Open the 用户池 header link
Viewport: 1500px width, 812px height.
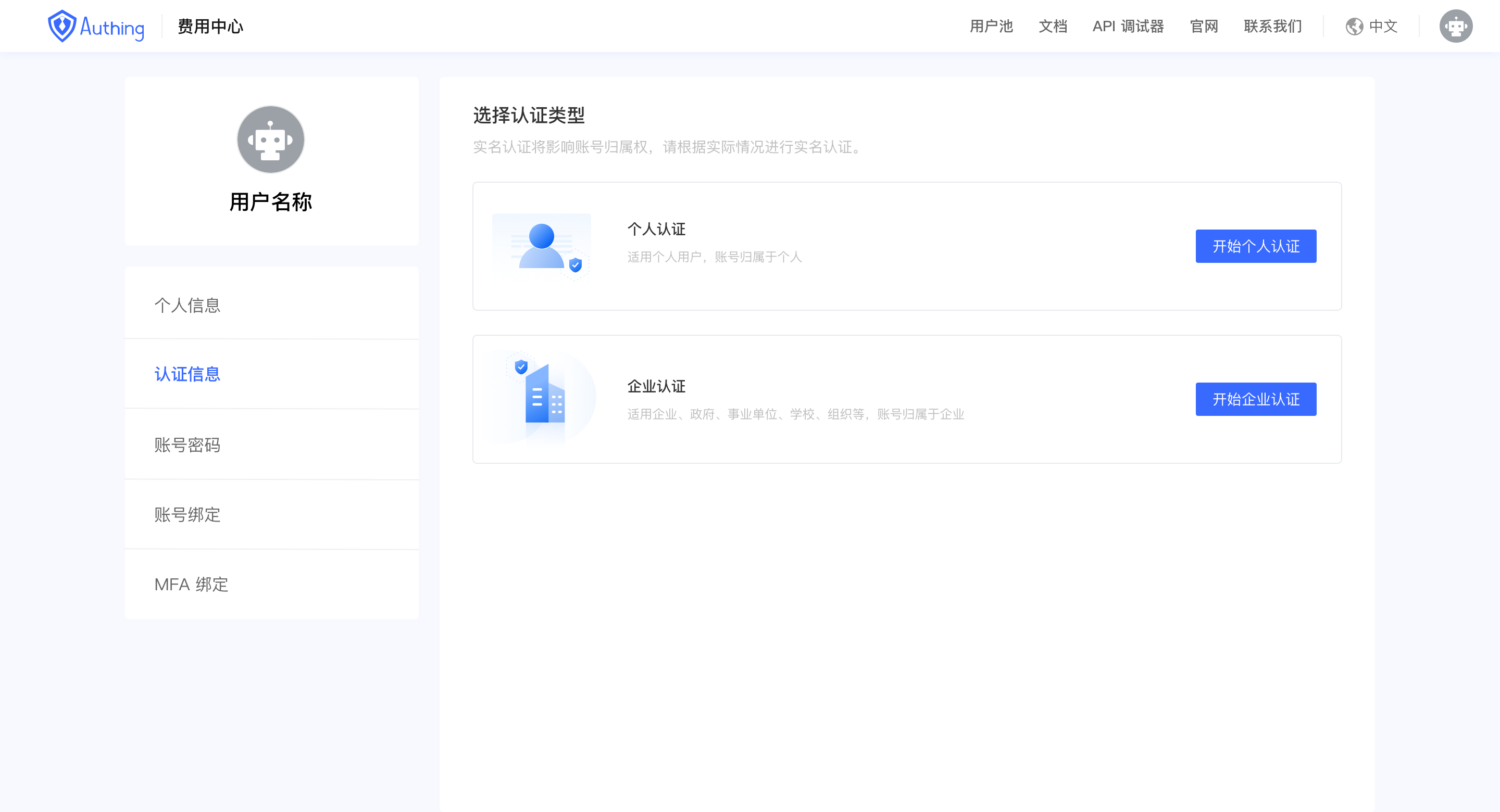tap(991, 26)
